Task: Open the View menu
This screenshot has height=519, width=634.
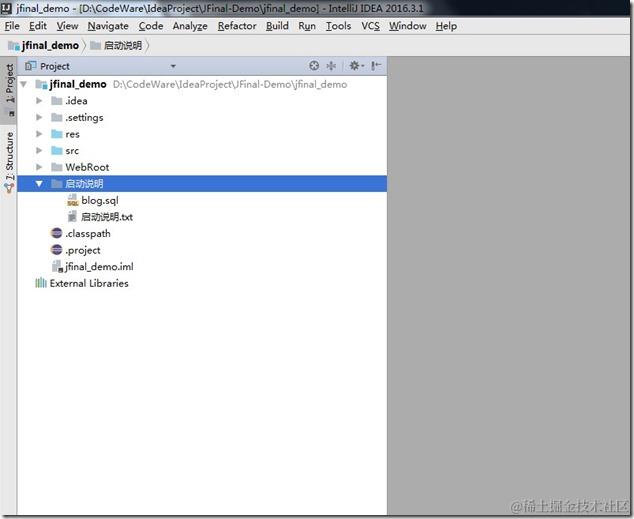Action: (x=67, y=26)
